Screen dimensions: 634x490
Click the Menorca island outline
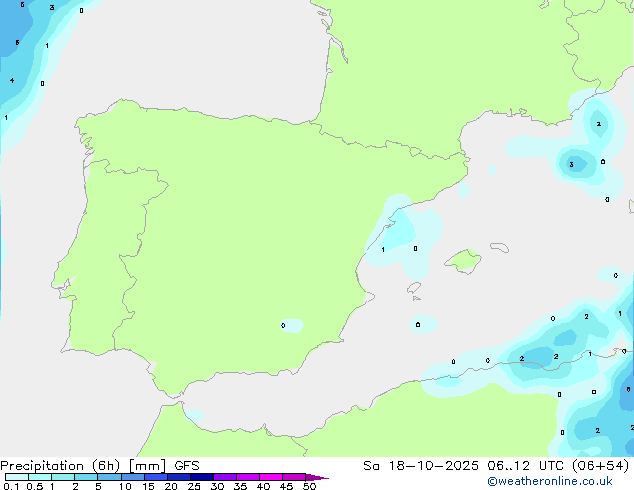point(499,247)
